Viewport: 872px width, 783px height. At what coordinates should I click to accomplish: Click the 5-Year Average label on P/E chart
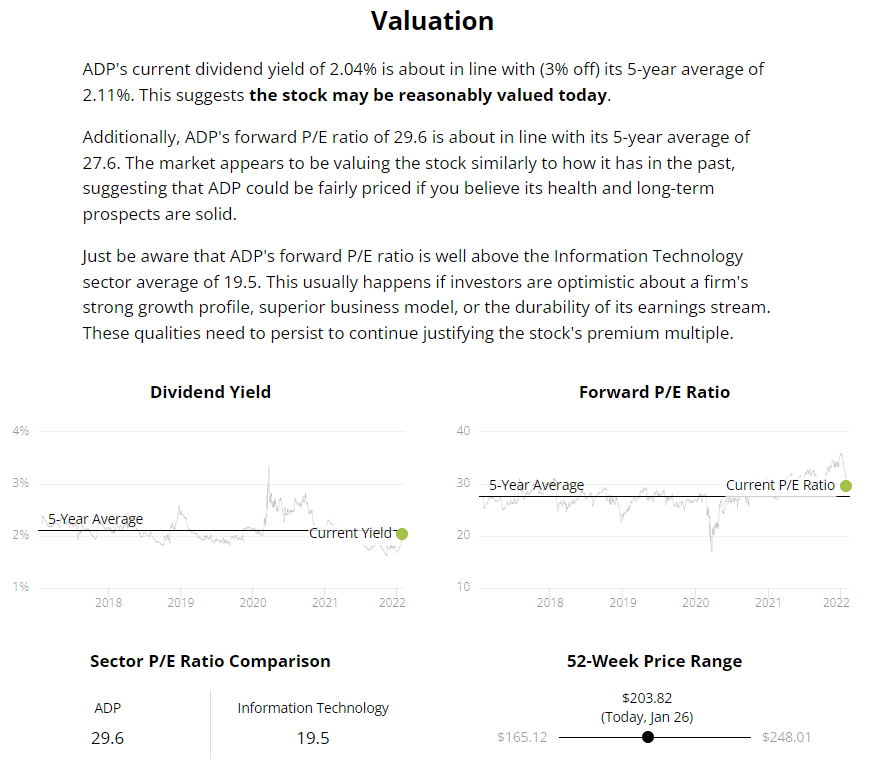point(537,485)
